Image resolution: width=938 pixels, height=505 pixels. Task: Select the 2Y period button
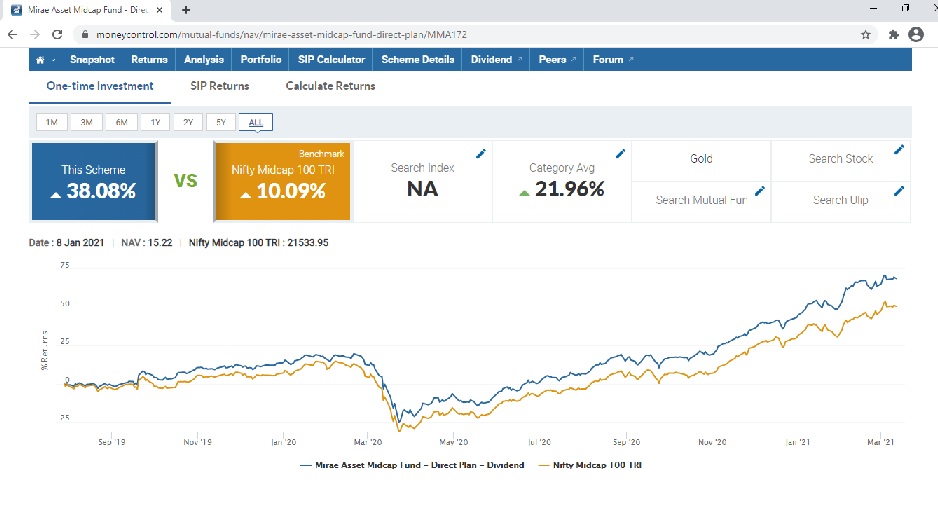[x=188, y=122]
